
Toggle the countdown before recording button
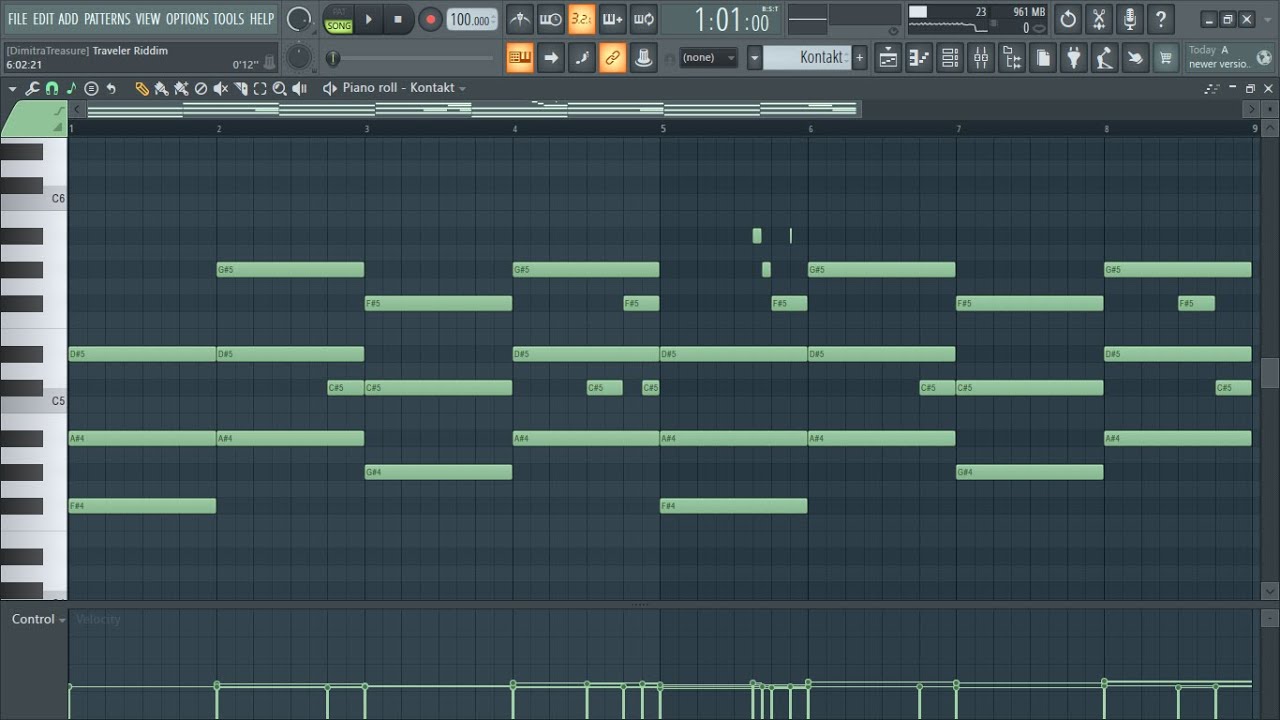(581, 19)
